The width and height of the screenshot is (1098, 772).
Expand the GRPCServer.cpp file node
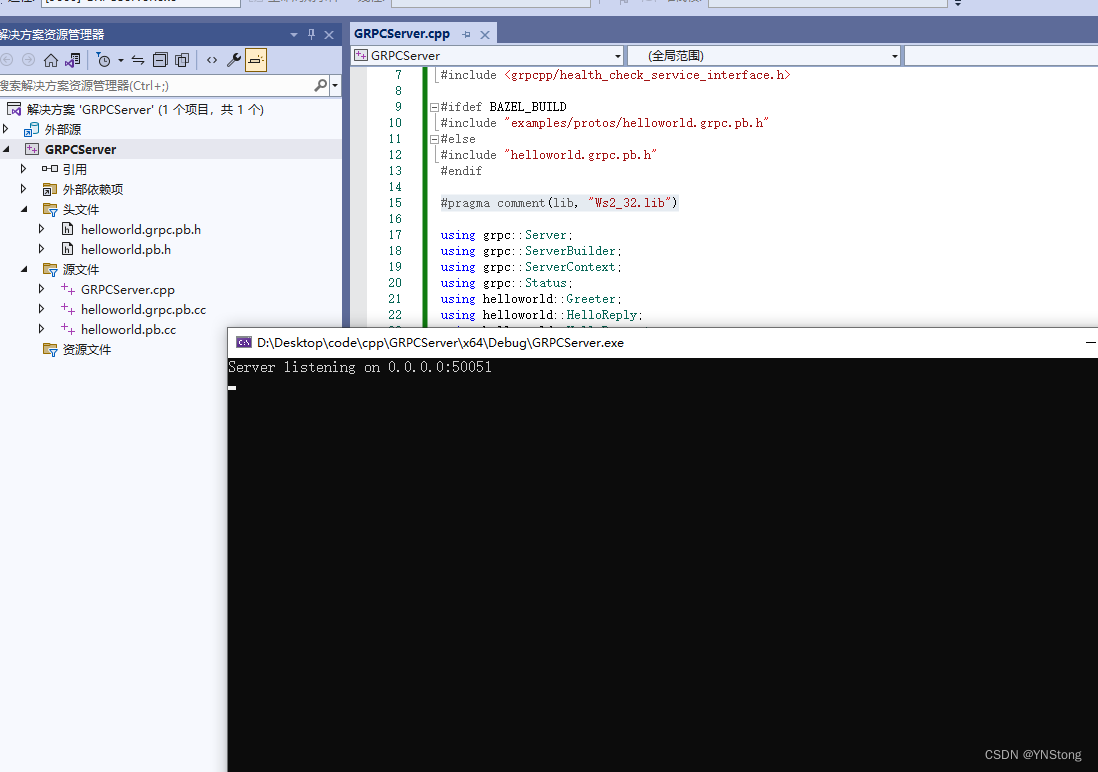point(41,289)
